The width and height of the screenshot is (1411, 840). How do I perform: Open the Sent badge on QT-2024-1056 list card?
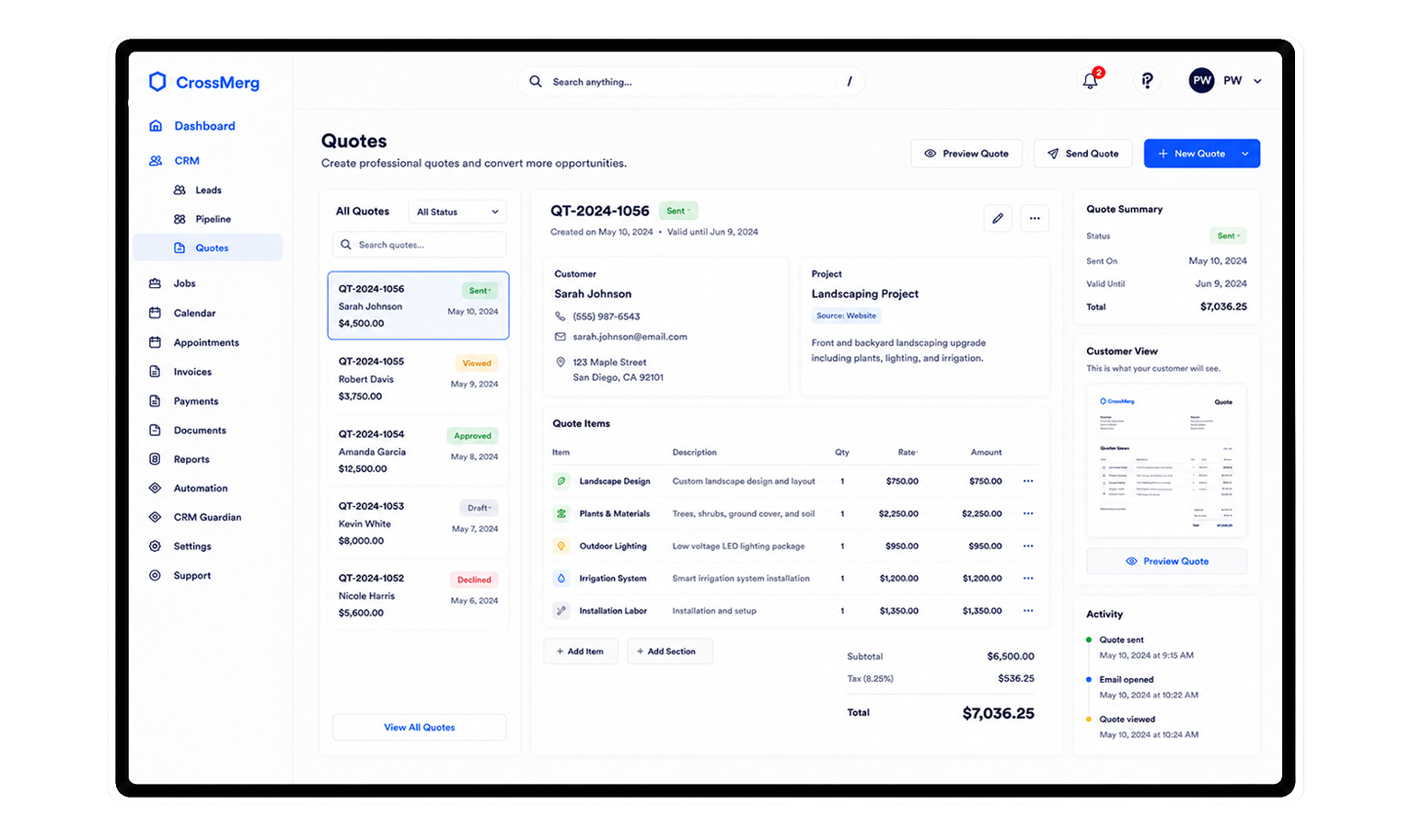pyautogui.click(x=480, y=291)
